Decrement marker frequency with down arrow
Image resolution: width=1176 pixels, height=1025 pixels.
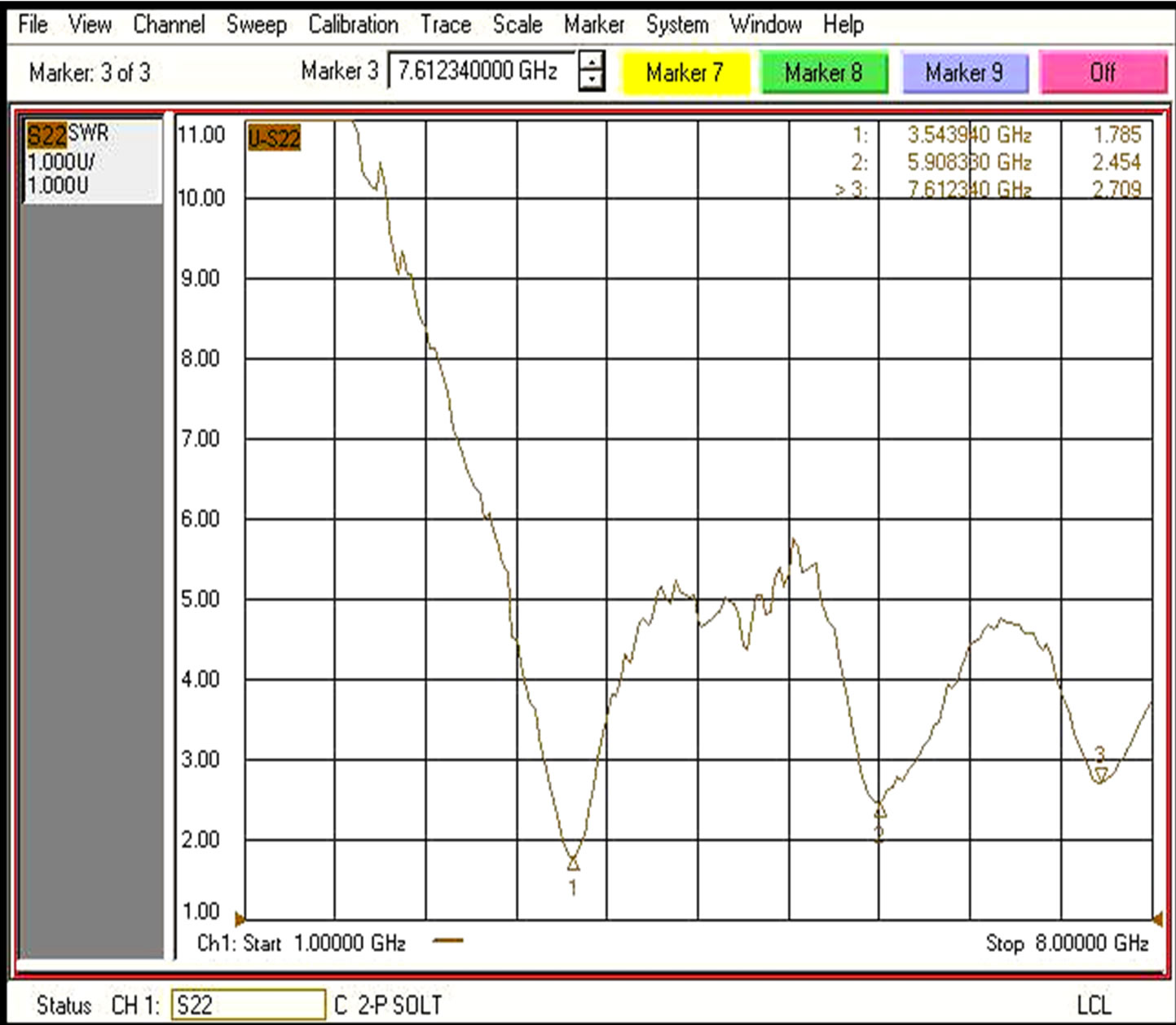(592, 81)
